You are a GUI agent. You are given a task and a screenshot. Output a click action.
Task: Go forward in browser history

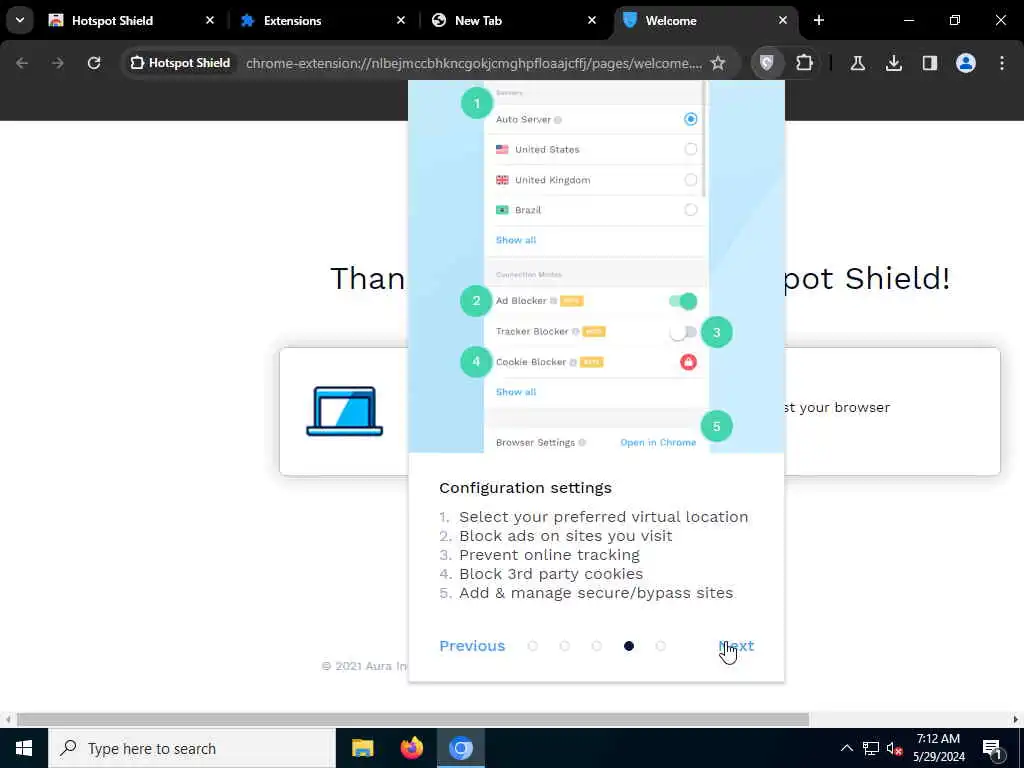(58, 63)
